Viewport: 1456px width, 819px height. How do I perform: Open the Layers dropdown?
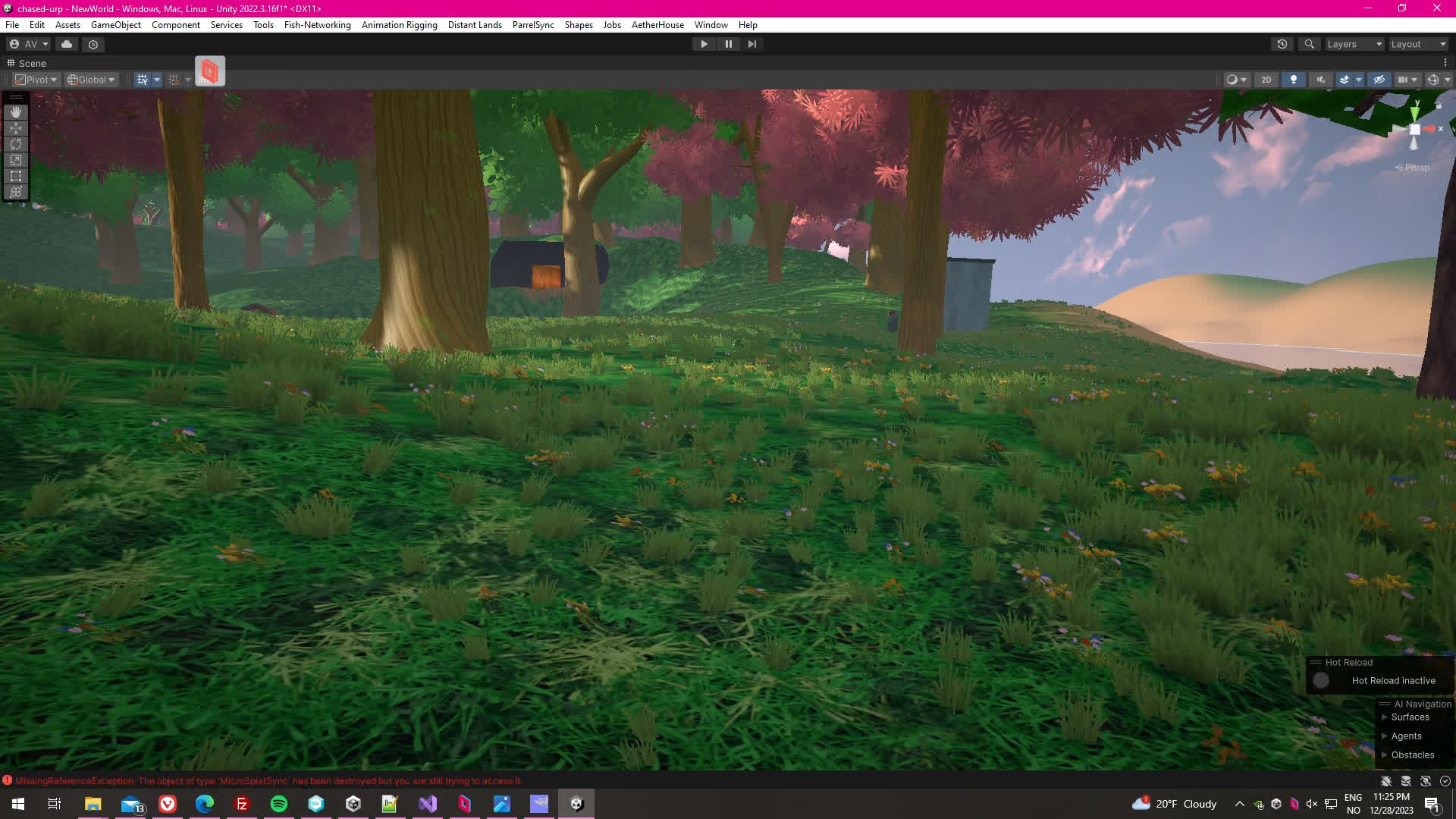pos(1354,44)
